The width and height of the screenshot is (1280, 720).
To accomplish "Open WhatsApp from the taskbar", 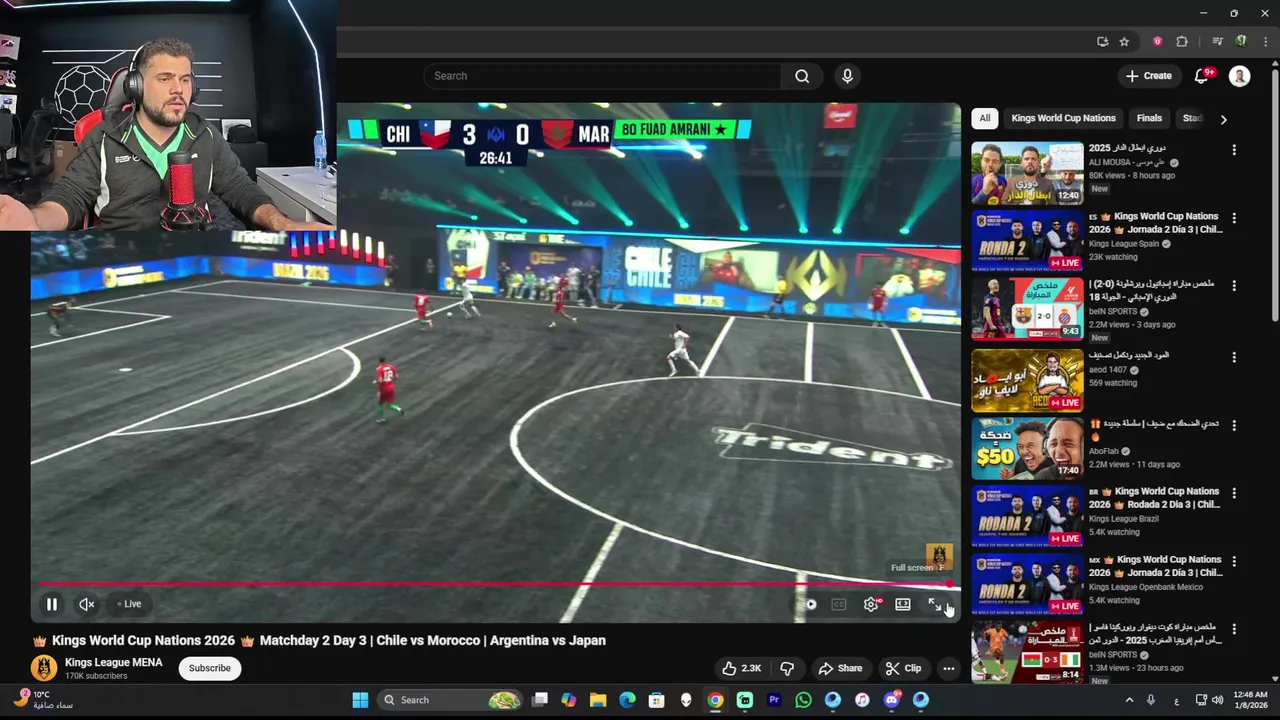I will pyautogui.click(x=803, y=700).
